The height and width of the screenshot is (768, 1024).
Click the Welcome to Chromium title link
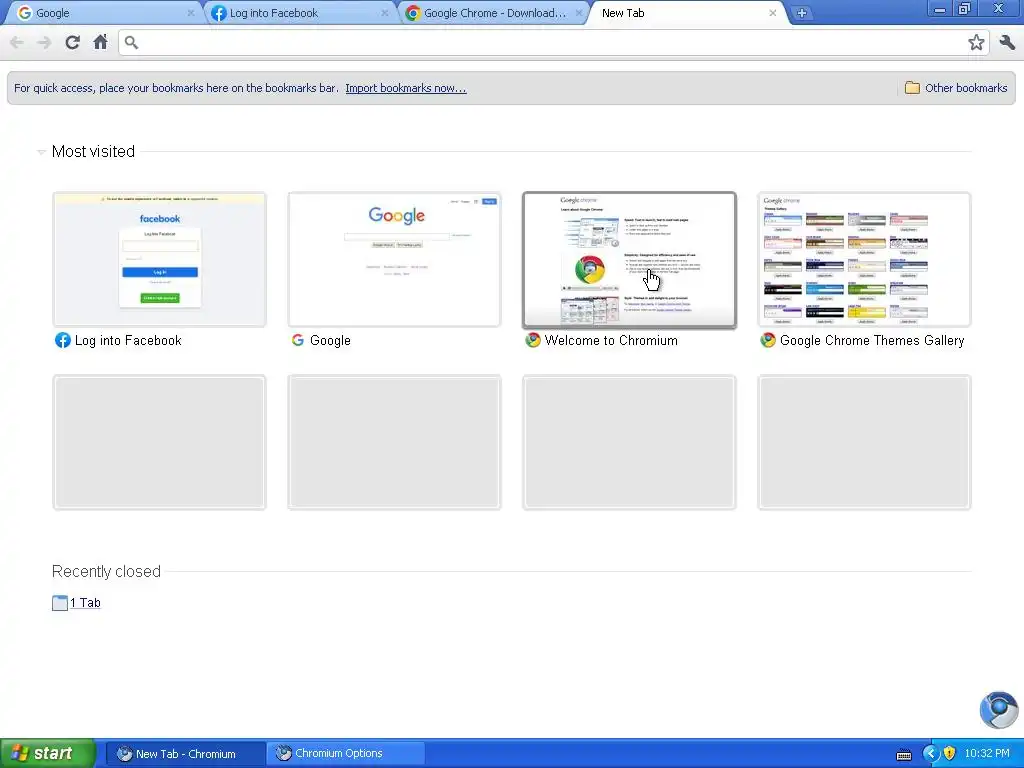611,340
